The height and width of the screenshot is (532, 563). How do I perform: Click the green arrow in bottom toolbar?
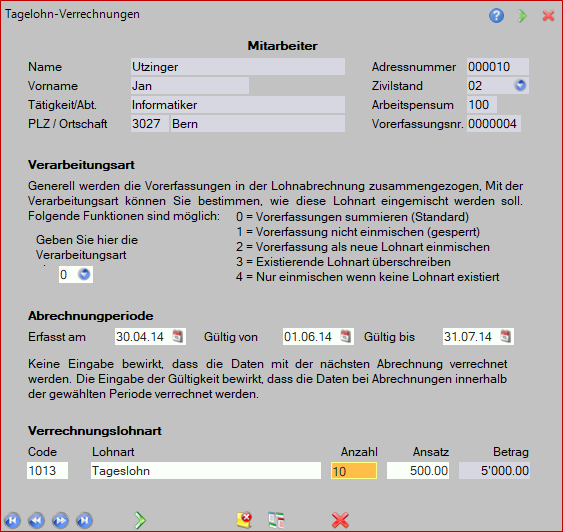pos(140,520)
